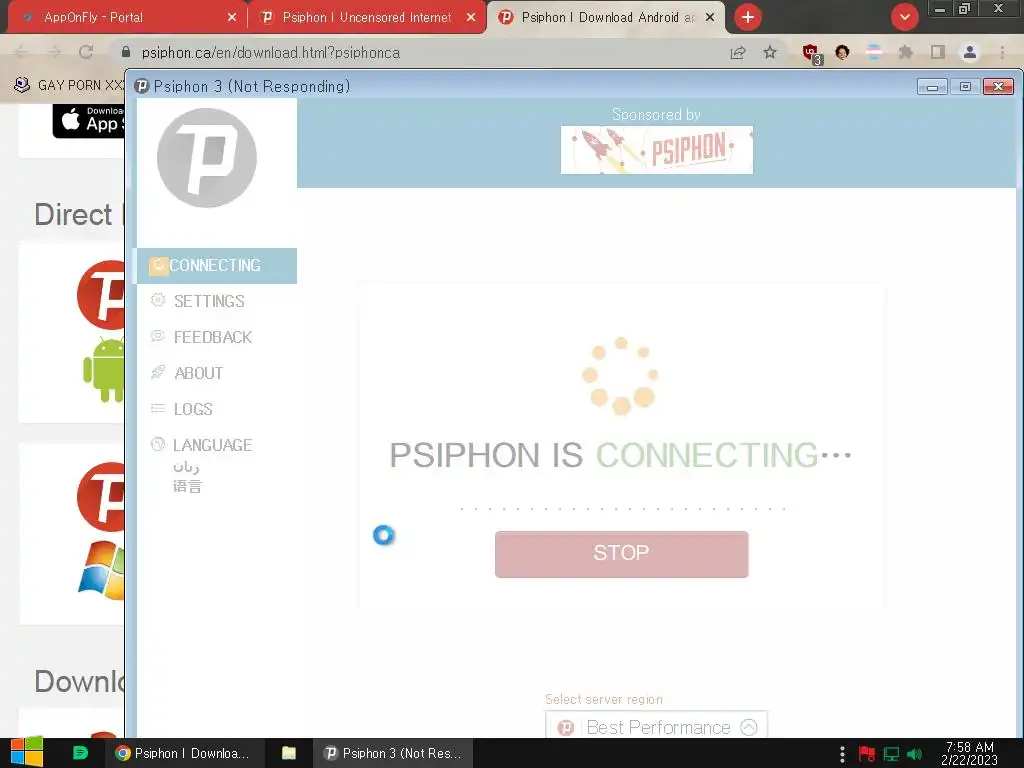
Task: Click the Psiphon Android download icon on webpage
Action: pyautogui.click(x=101, y=330)
